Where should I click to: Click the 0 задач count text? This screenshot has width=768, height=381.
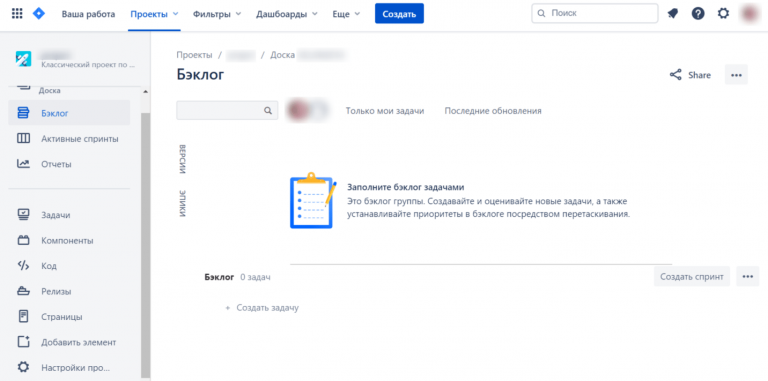tap(255, 277)
